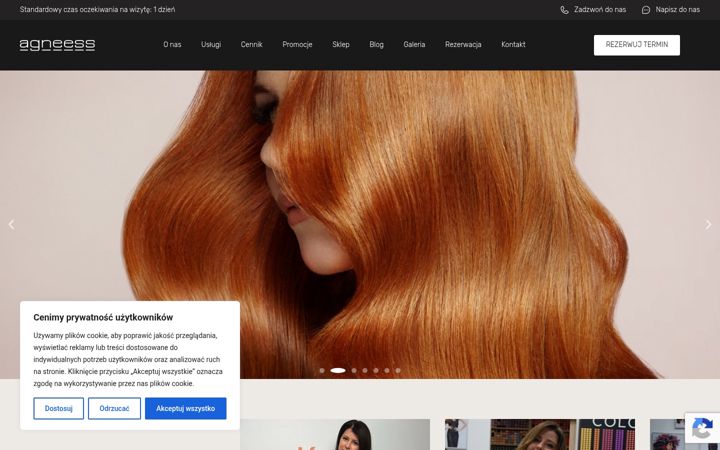Open the O nas menu item
Viewport: 720px width, 450px height.
click(172, 45)
